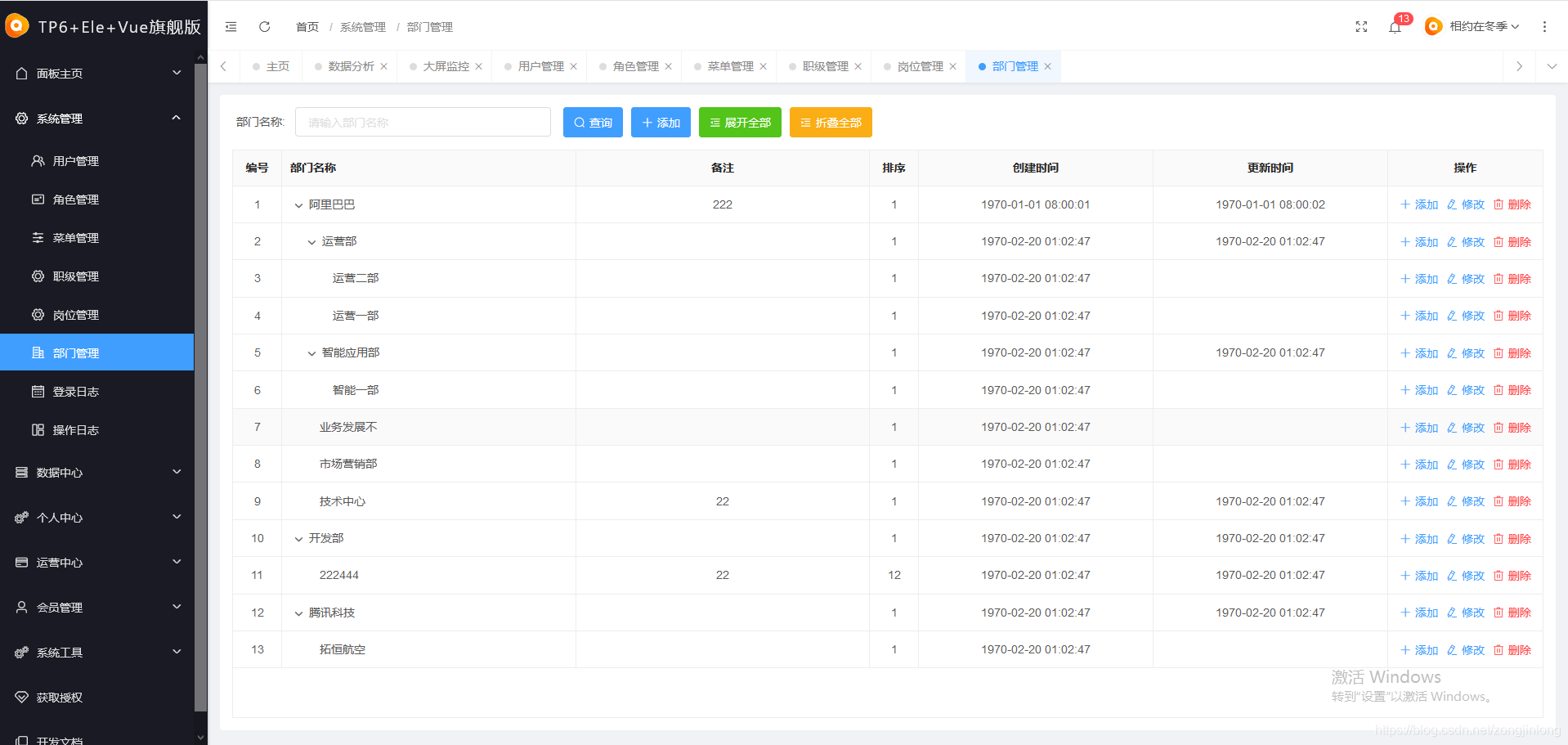
Task: Open 登录日志 in sidebar
Action: (x=96, y=392)
